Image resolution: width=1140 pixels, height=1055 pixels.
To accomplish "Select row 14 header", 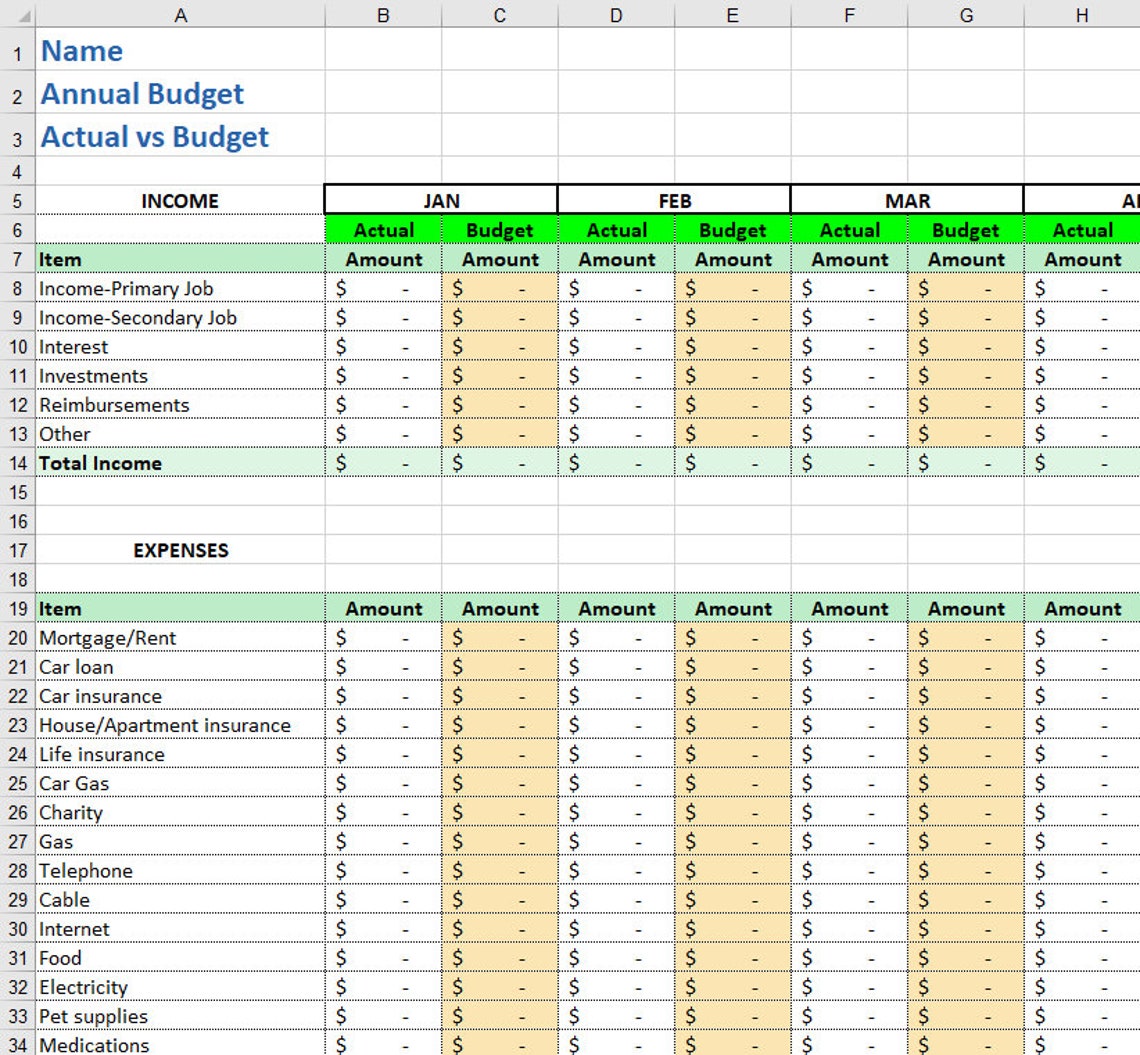I will point(17,462).
